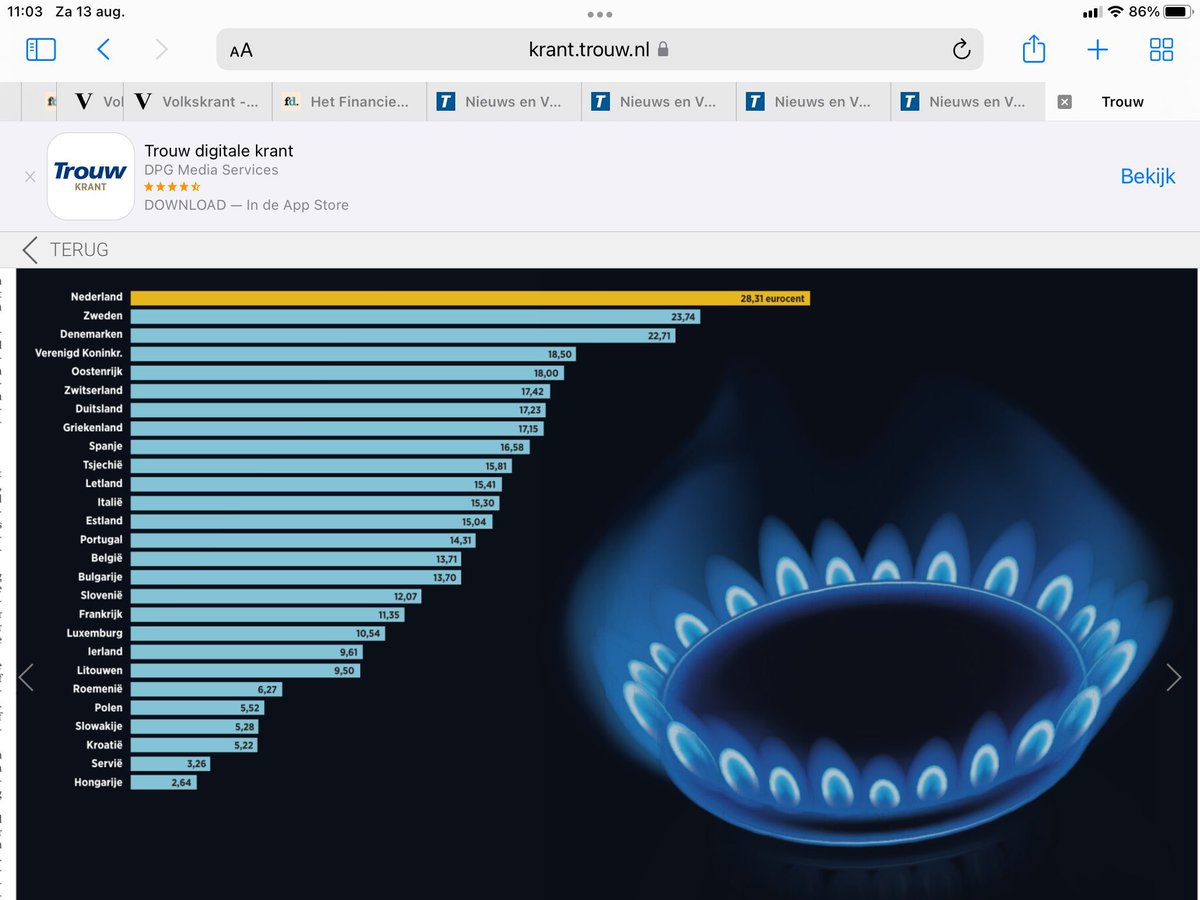Tap the Wi-Fi status icon
Image resolution: width=1200 pixels, height=900 pixels.
pyautogui.click(x=1115, y=12)
